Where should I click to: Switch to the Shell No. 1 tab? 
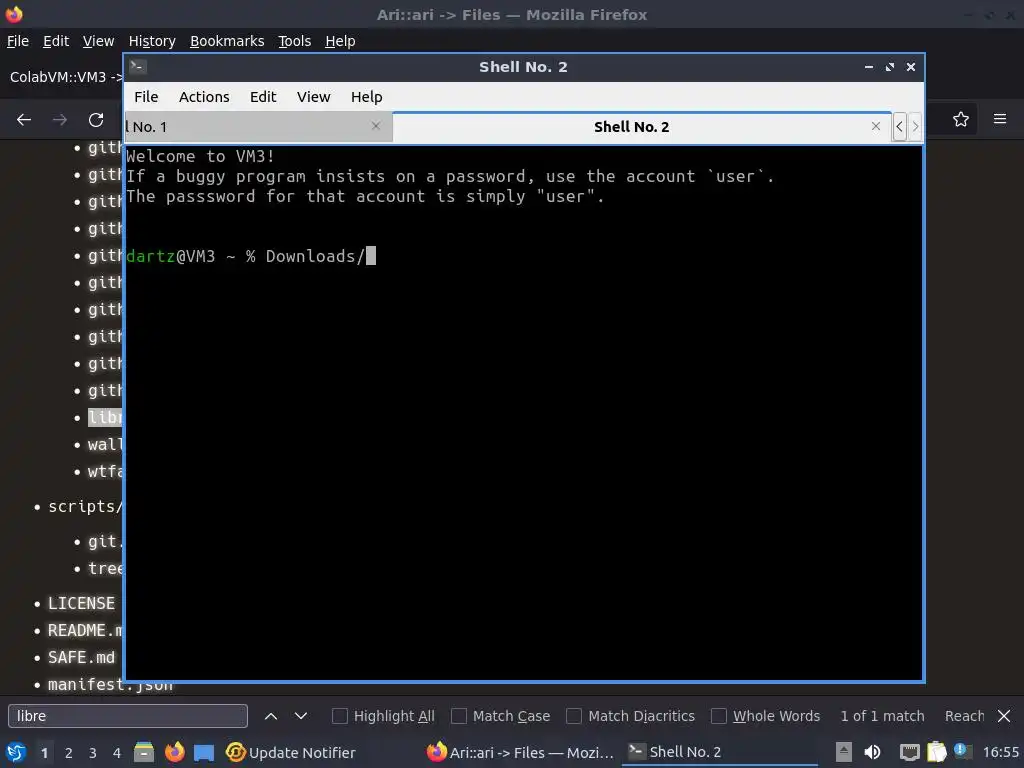pyautogui.click(x=258, y=127)
